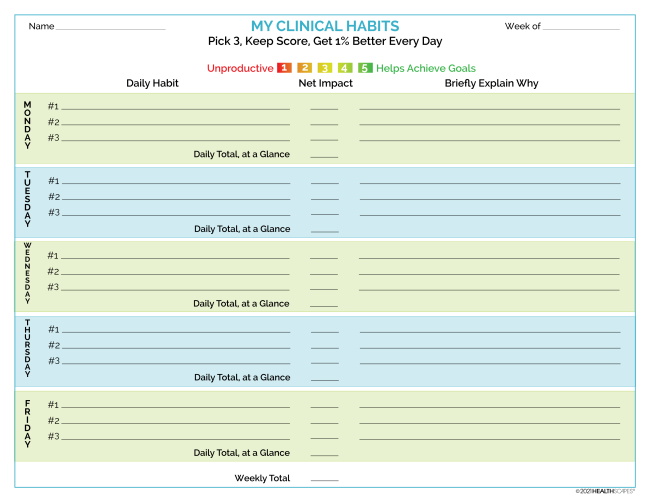The height and width of the screenshot is (502, 650).
Task: Select the green score 5 box
Action: click(365, 68)
